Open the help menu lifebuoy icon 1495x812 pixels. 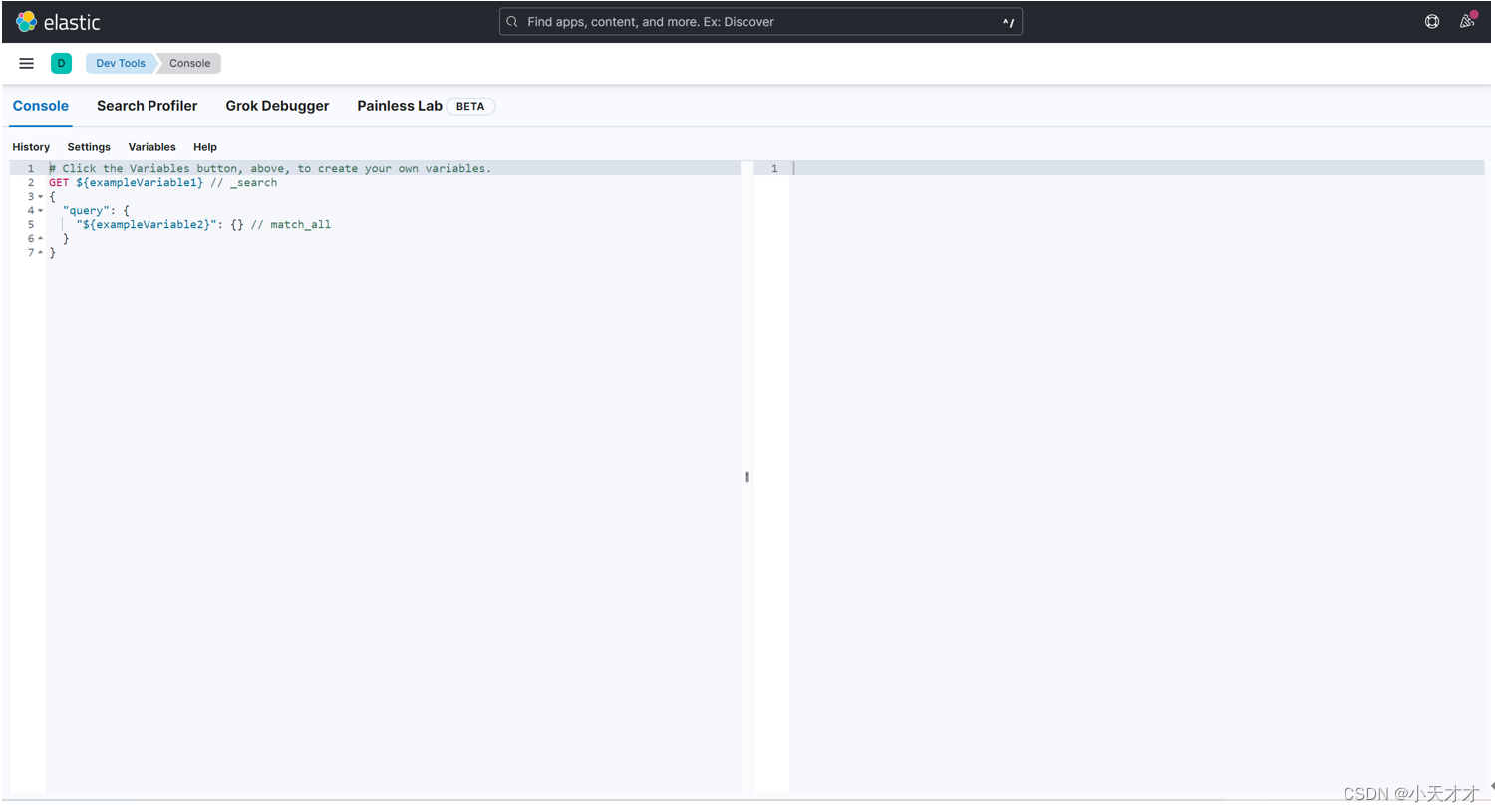1432,22
